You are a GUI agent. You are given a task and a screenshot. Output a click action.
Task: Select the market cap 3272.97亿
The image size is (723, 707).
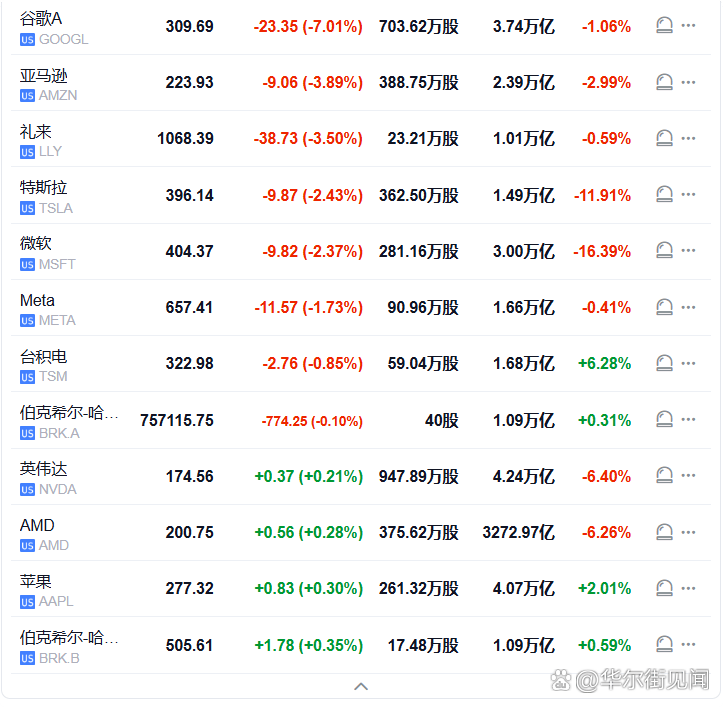pyautogui.click(x=519, y=533)
